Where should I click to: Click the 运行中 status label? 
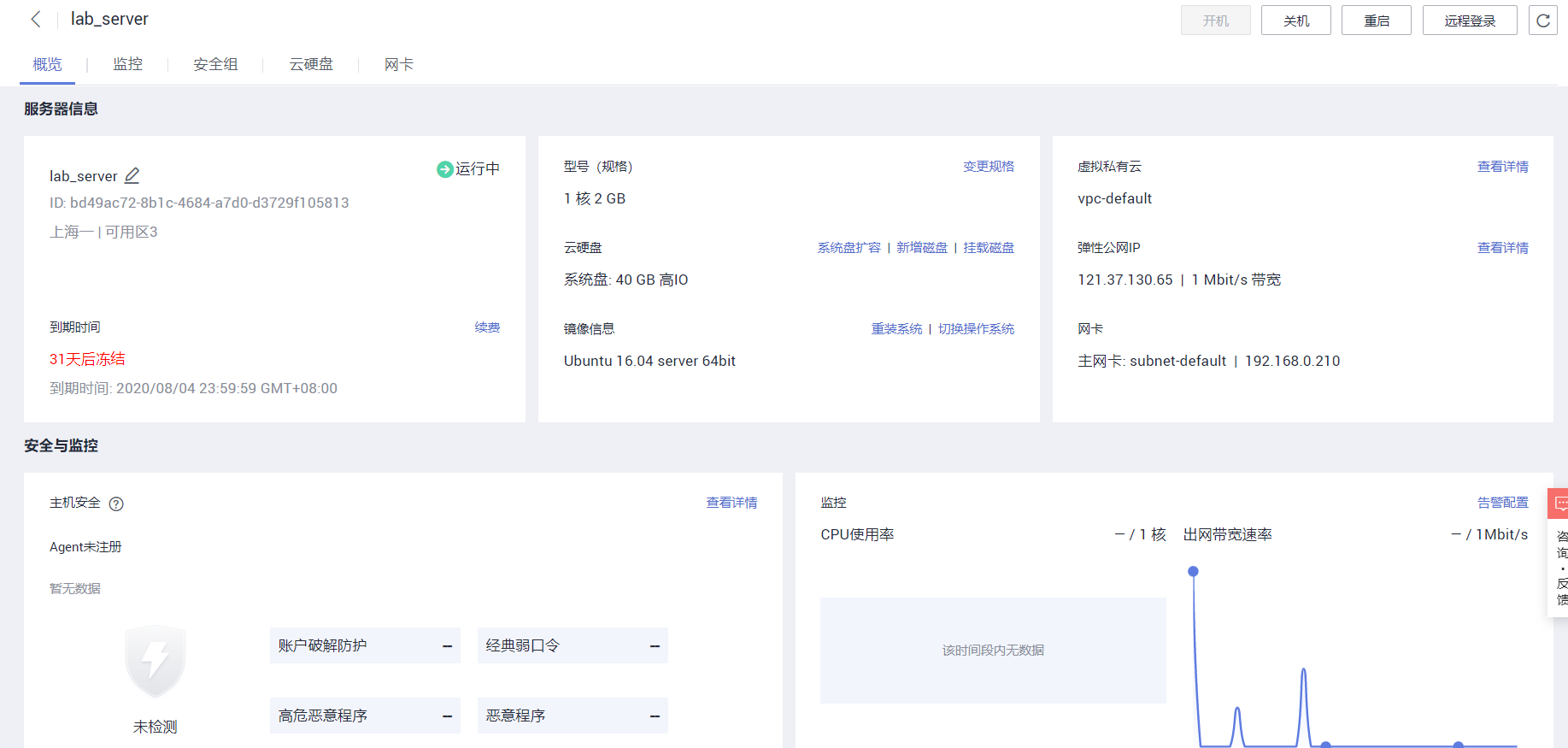point(478,169)
